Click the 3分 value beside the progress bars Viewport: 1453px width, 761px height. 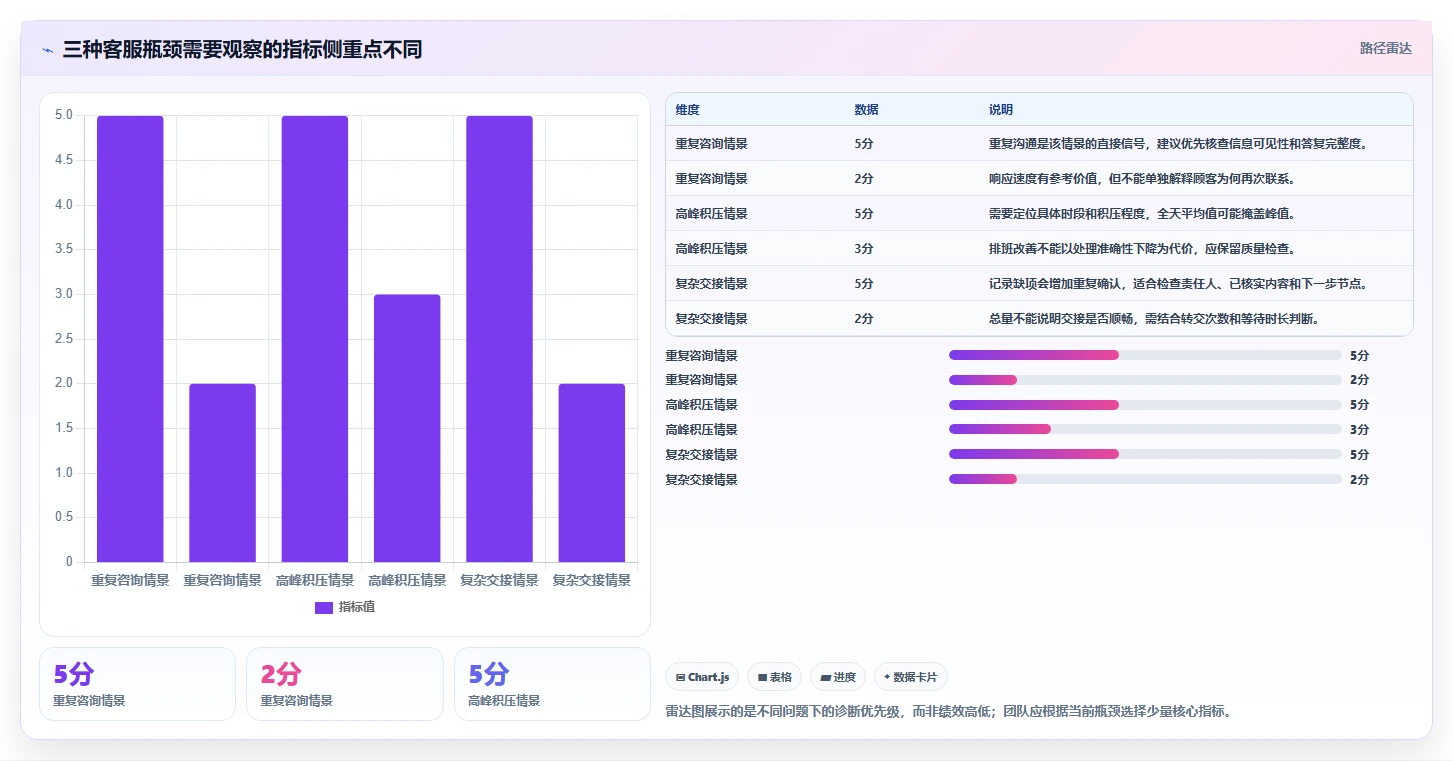tap(1359, 430)
